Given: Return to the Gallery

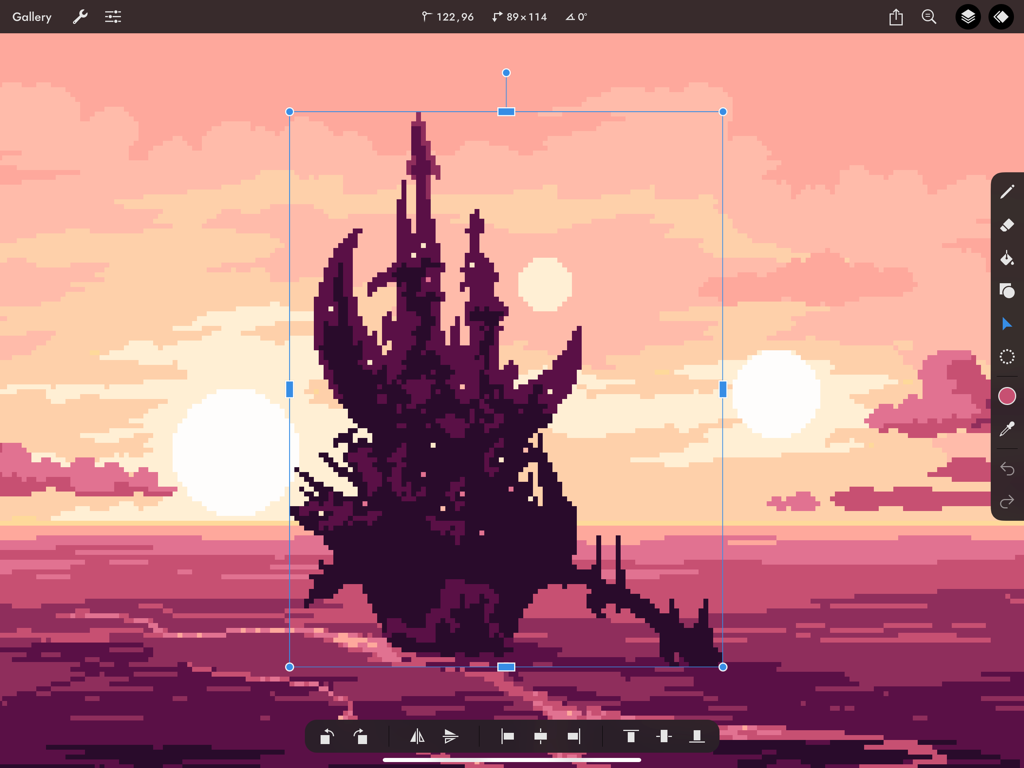Looking at the screenshot, I should [31, 17].
